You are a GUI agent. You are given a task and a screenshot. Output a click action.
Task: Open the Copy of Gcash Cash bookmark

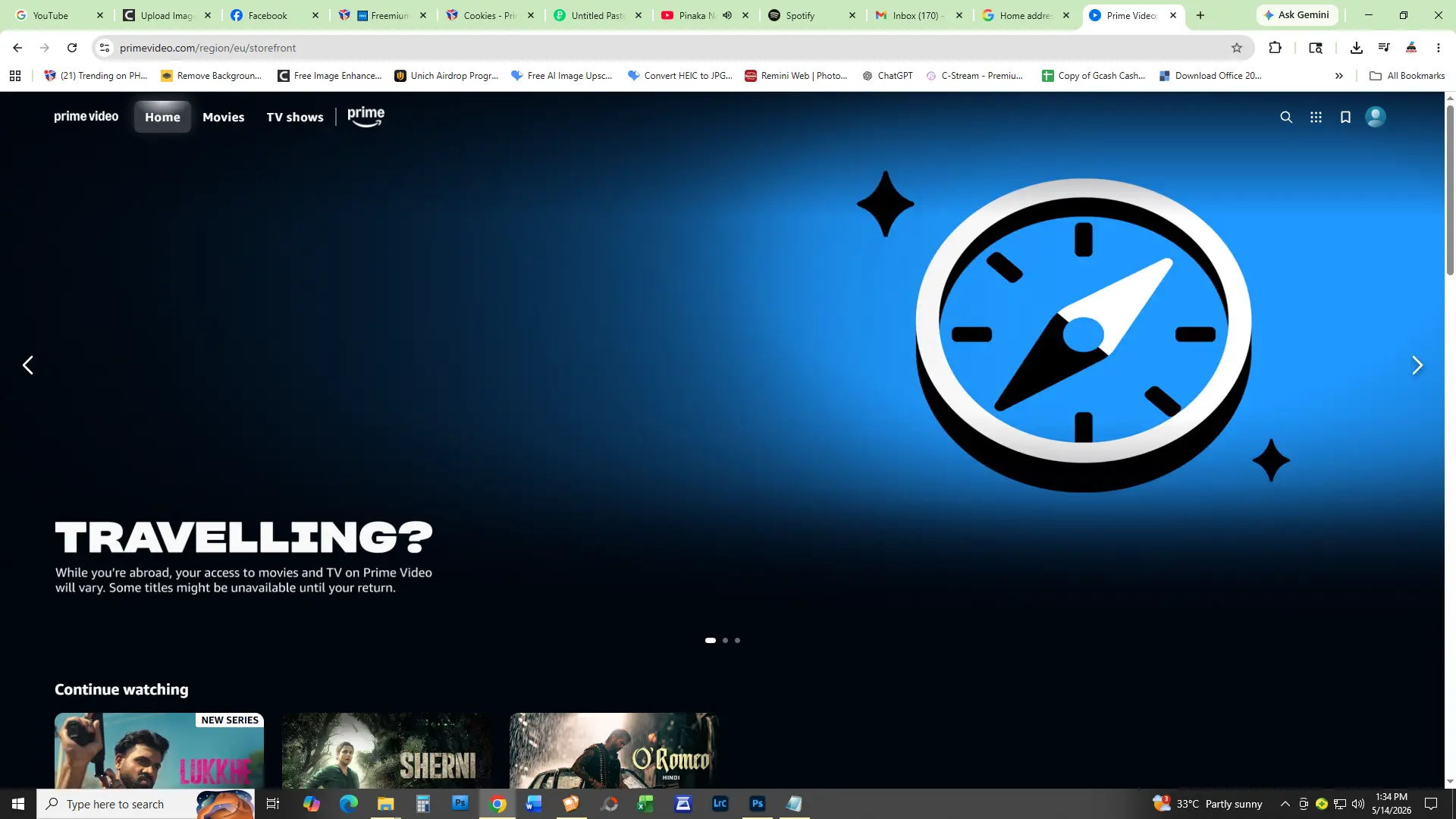tap(1094, 76)
